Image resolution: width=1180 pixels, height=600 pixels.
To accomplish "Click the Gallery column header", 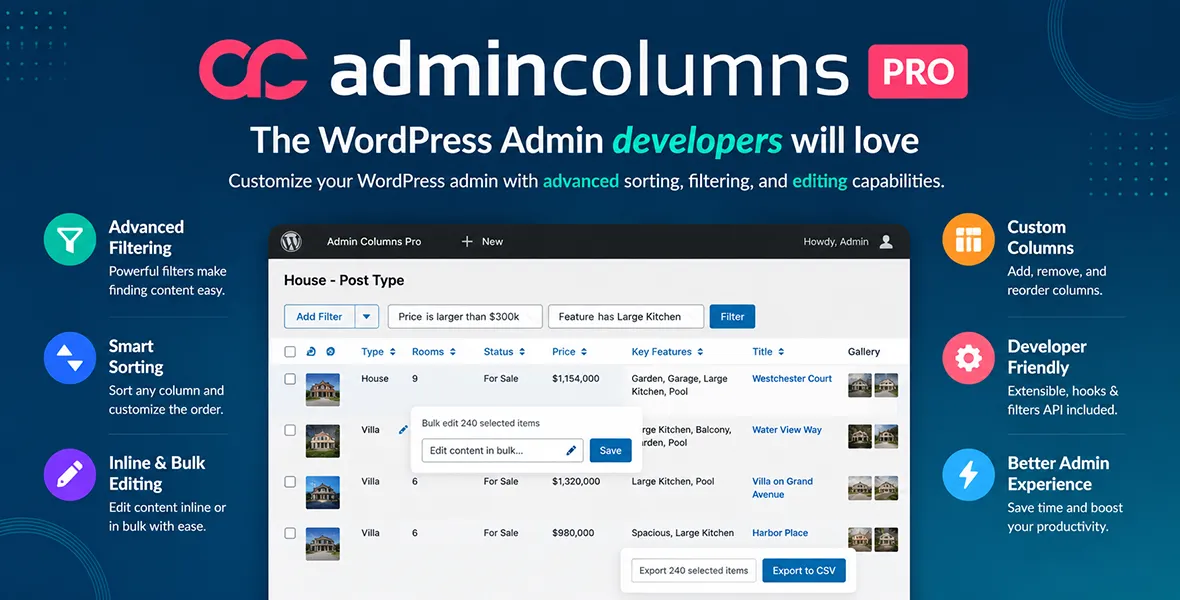I will [864, 352].
